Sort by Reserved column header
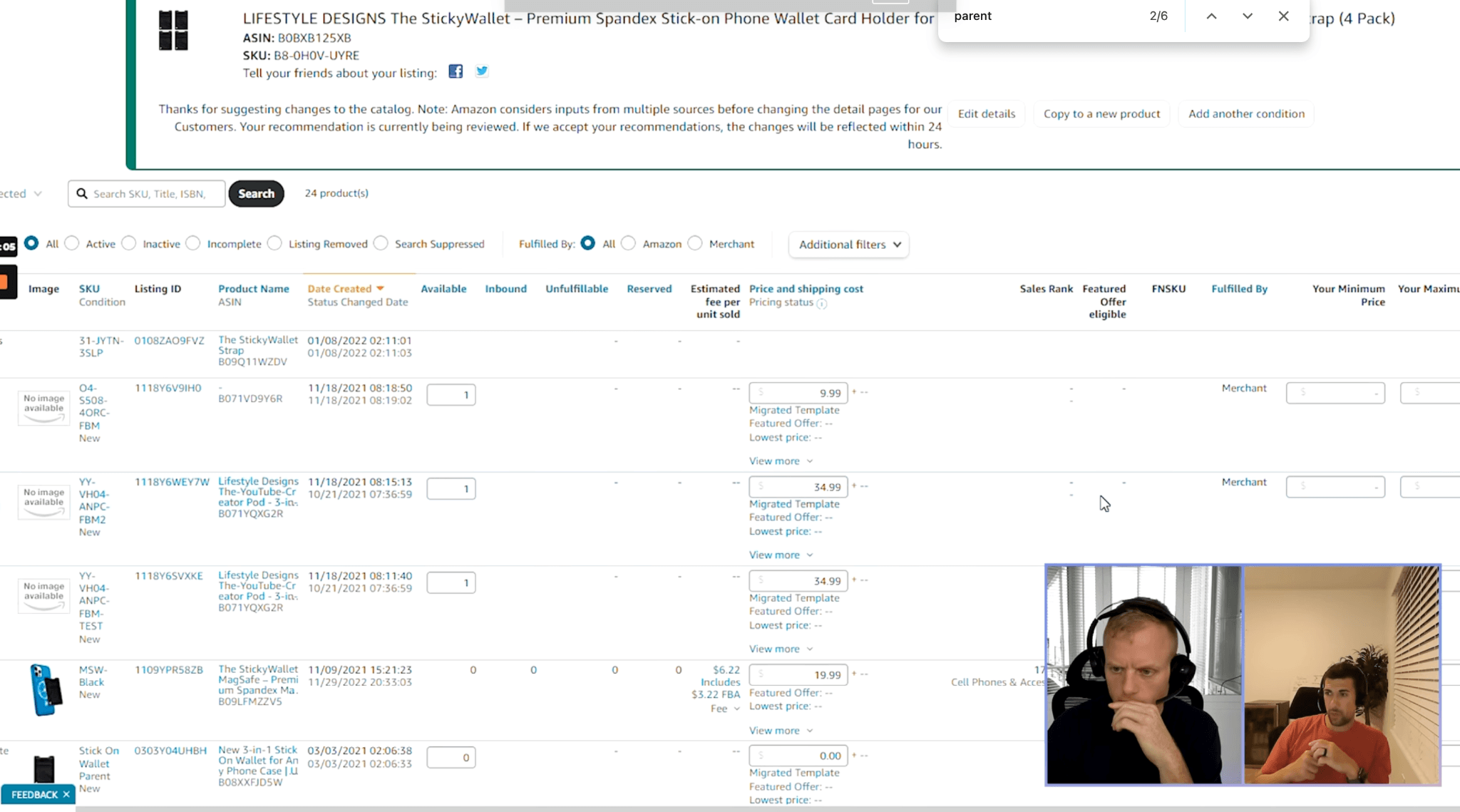The height and width of the screenshot is (812, 1460). tap(649, 289)
